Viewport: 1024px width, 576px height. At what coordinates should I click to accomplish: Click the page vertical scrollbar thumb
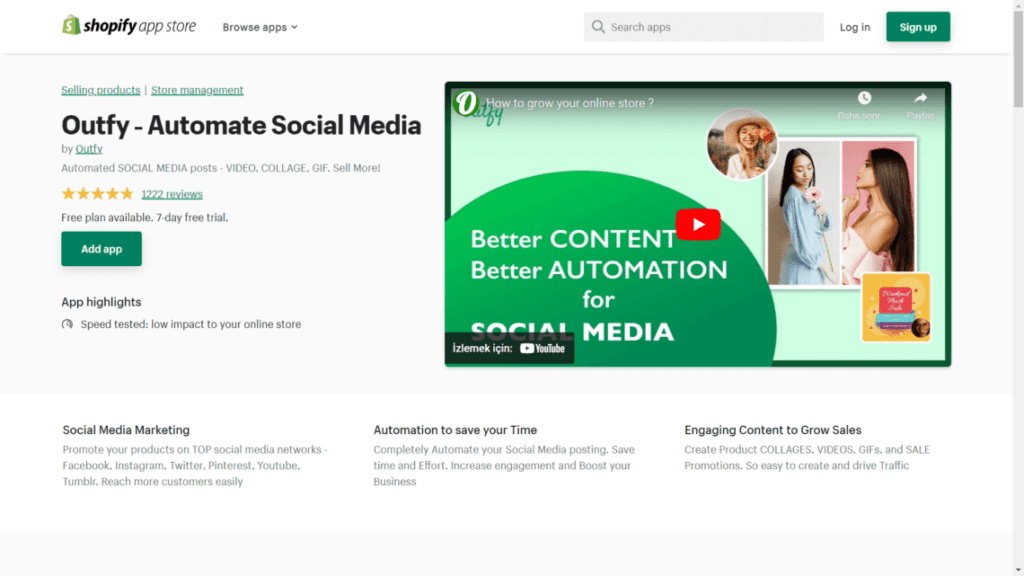(x=1018, y=59)
